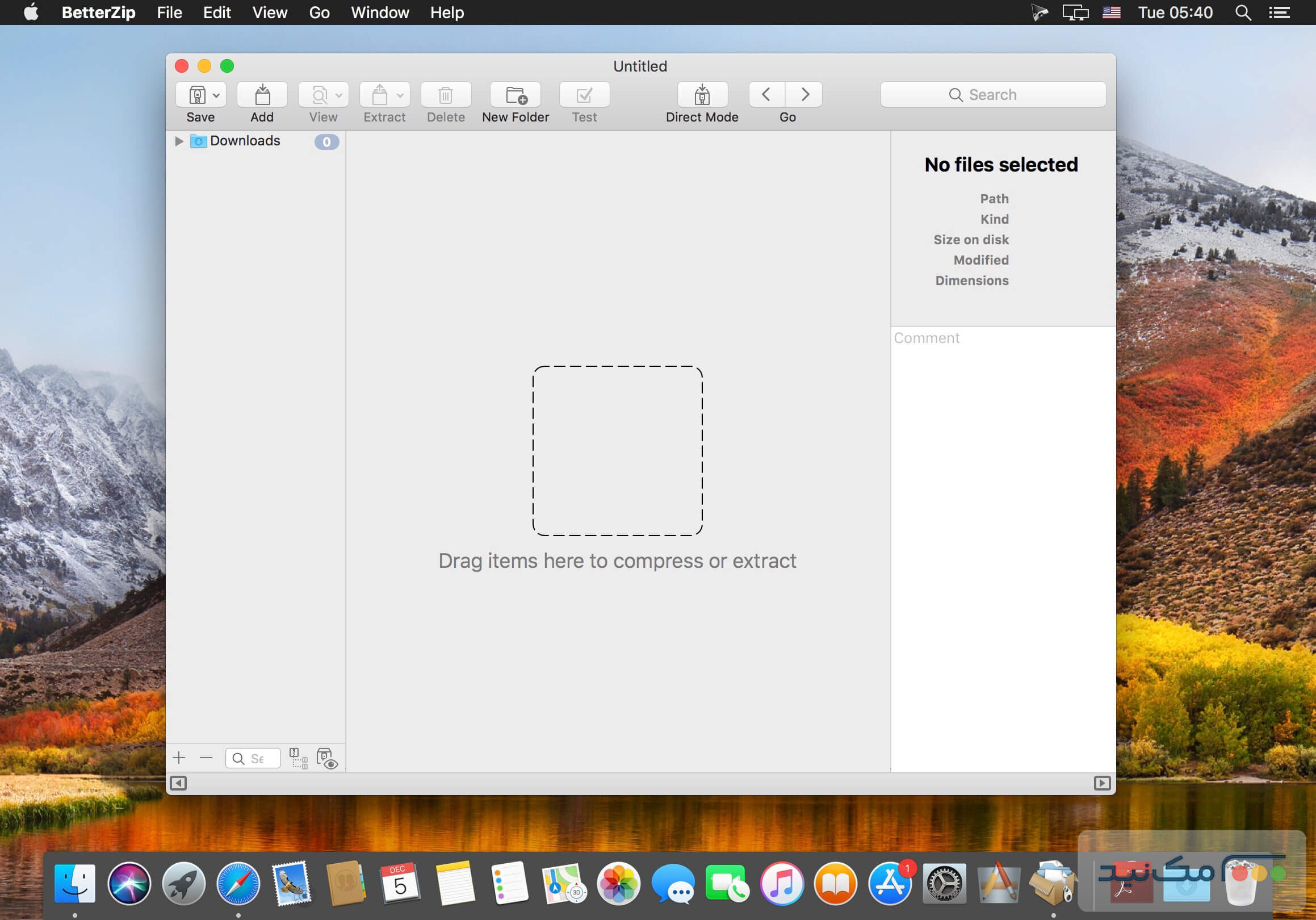Toggle info pane with bottom-right arrow button

[x=1101, y=783]
